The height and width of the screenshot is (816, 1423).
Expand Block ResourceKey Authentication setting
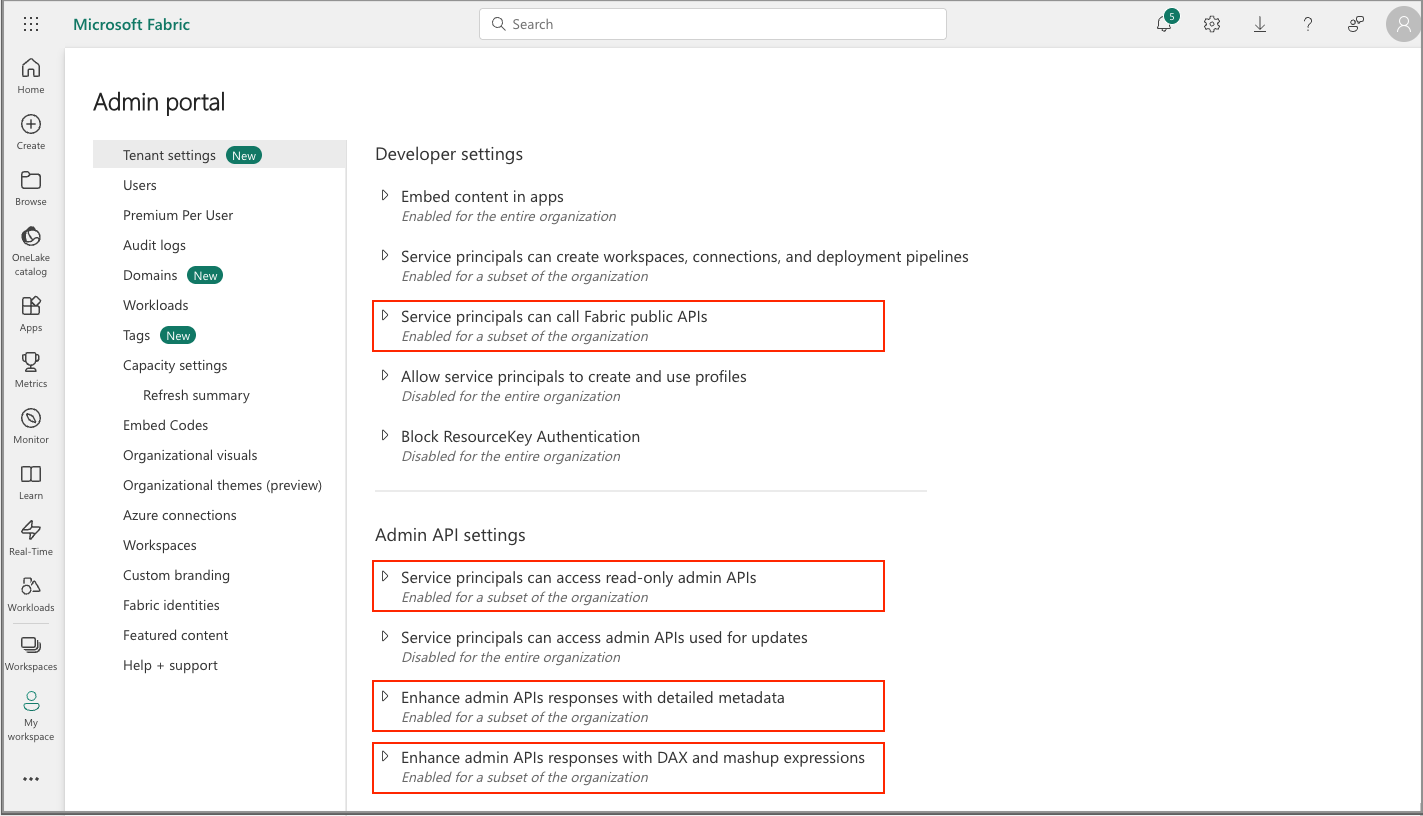point(385,436)
